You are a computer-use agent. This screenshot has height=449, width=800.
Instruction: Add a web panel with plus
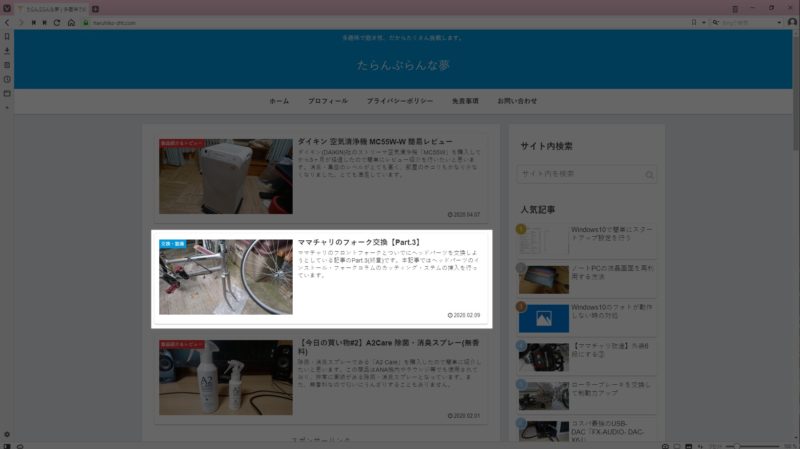pyautogui.click(x=7, y=108)
